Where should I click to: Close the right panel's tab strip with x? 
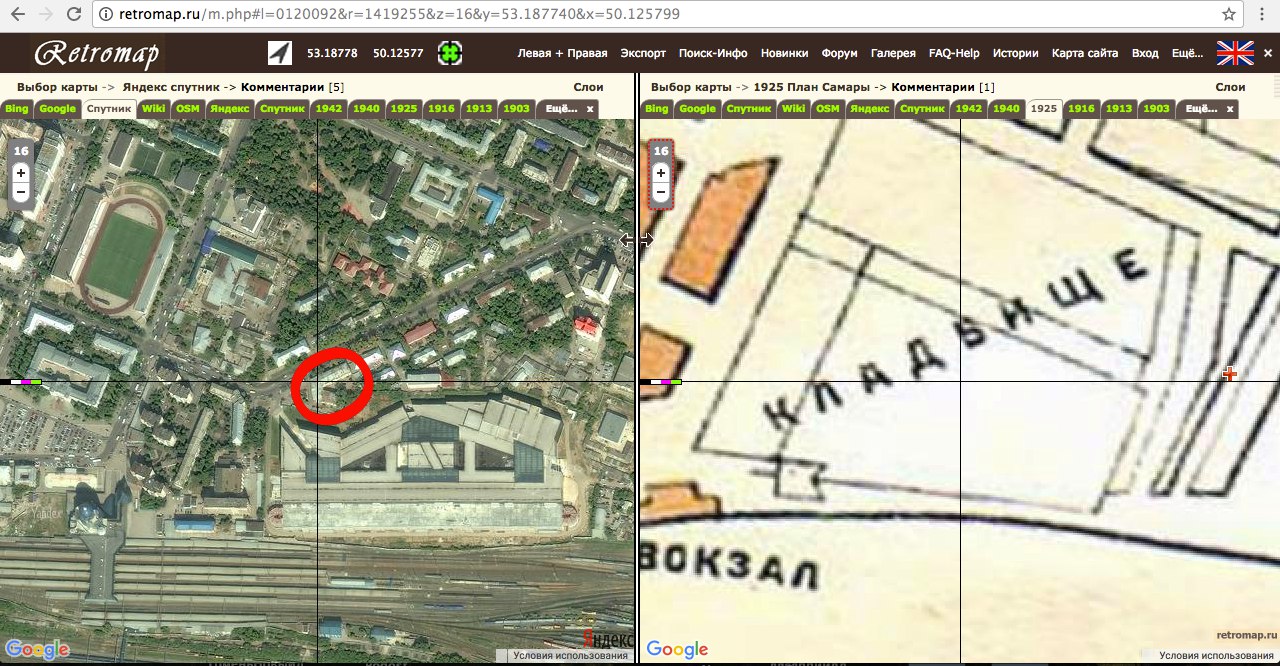point(1230,109)
